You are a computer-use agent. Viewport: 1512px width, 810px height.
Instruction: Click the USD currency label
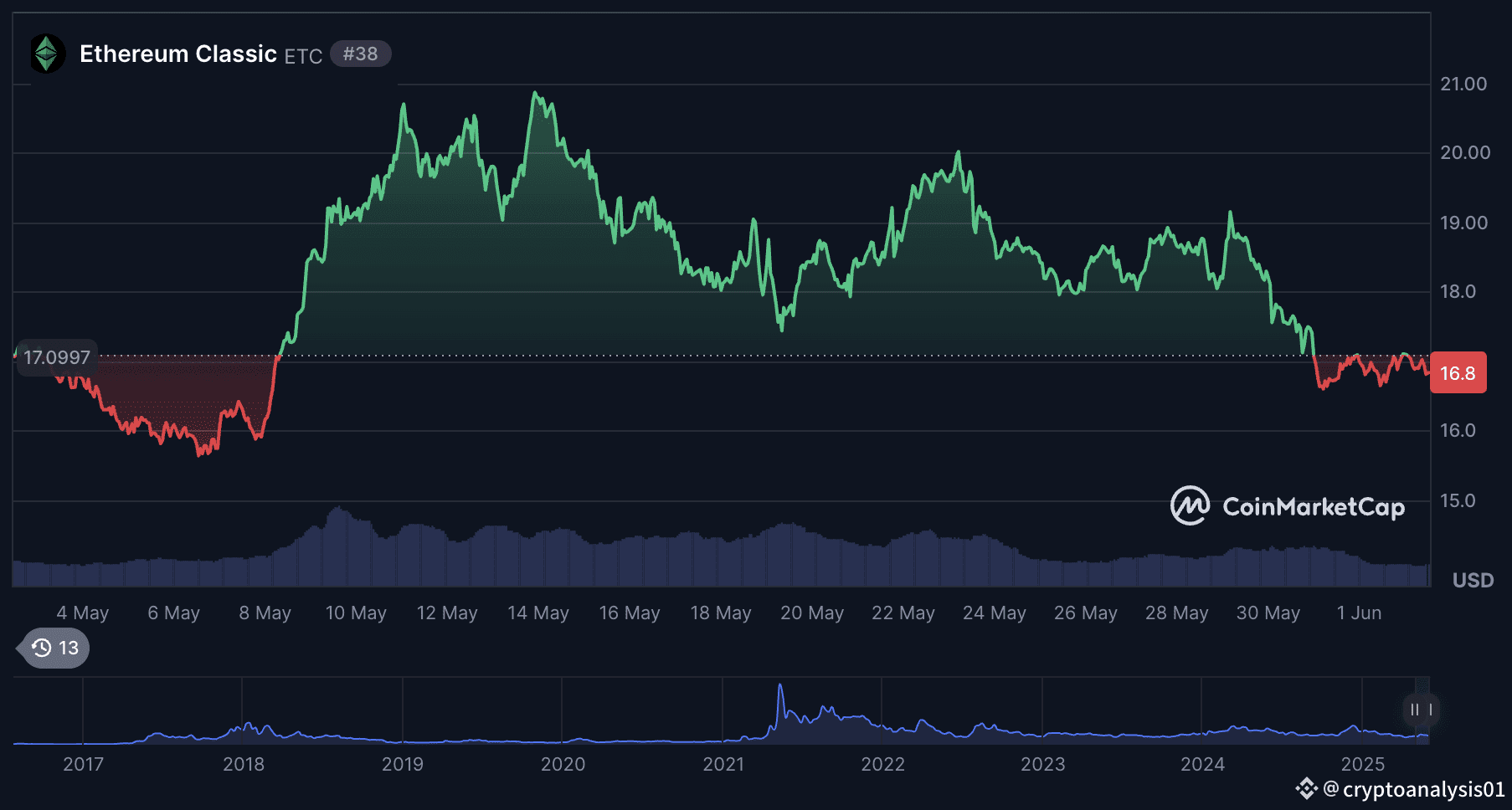coord(1473,580)
